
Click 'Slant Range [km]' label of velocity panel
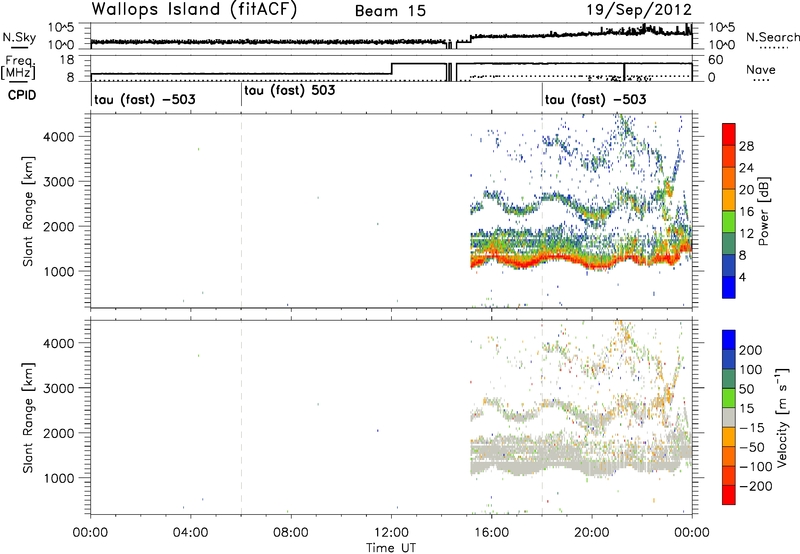click(28, 418)
